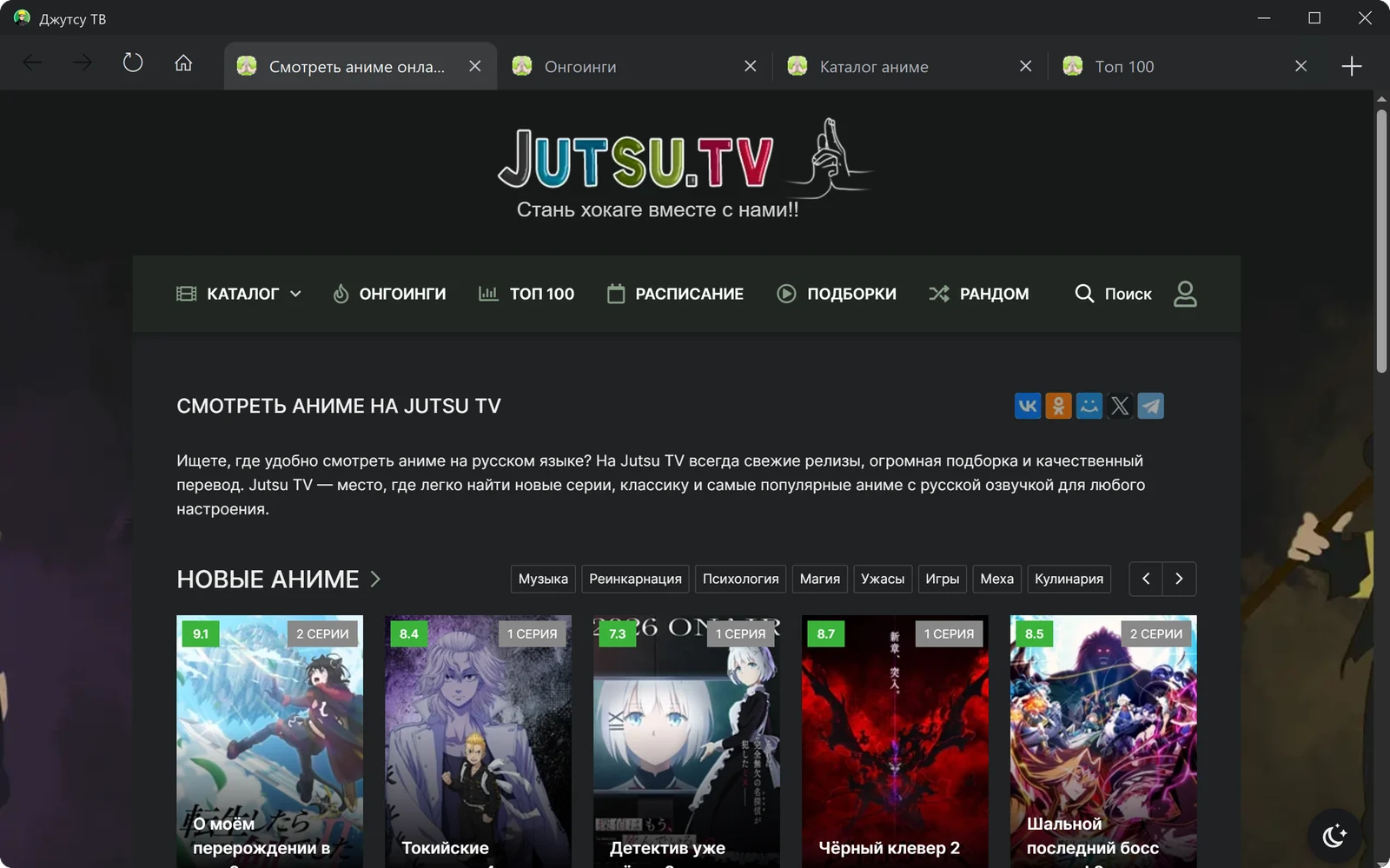
Task: Reload the page with the refresh icon
Action: 133,63
